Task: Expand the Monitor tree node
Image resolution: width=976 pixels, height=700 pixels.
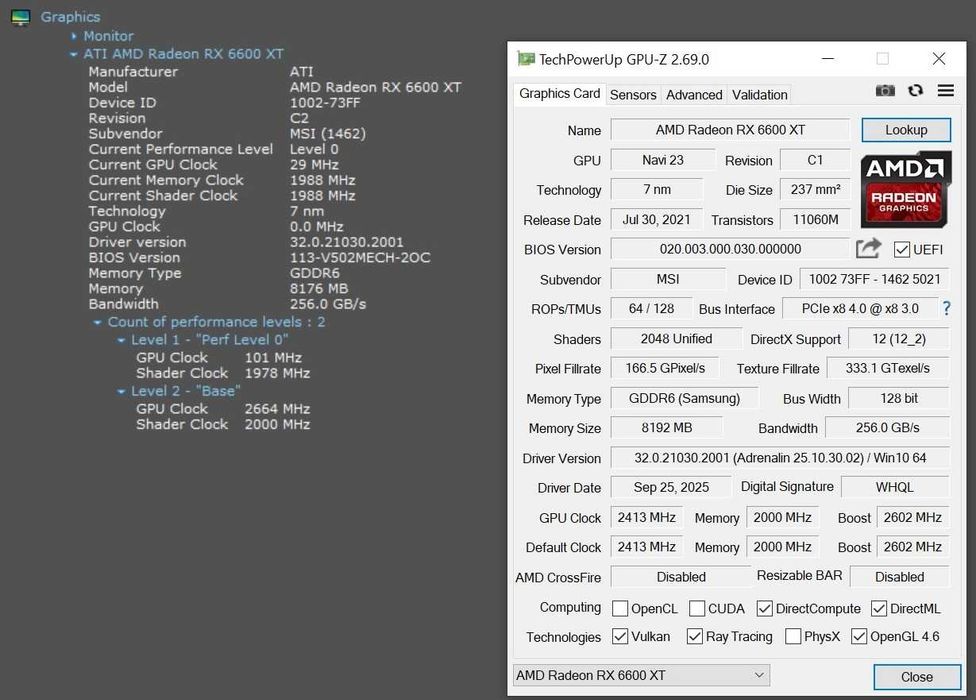Action: tap(74, 36)
